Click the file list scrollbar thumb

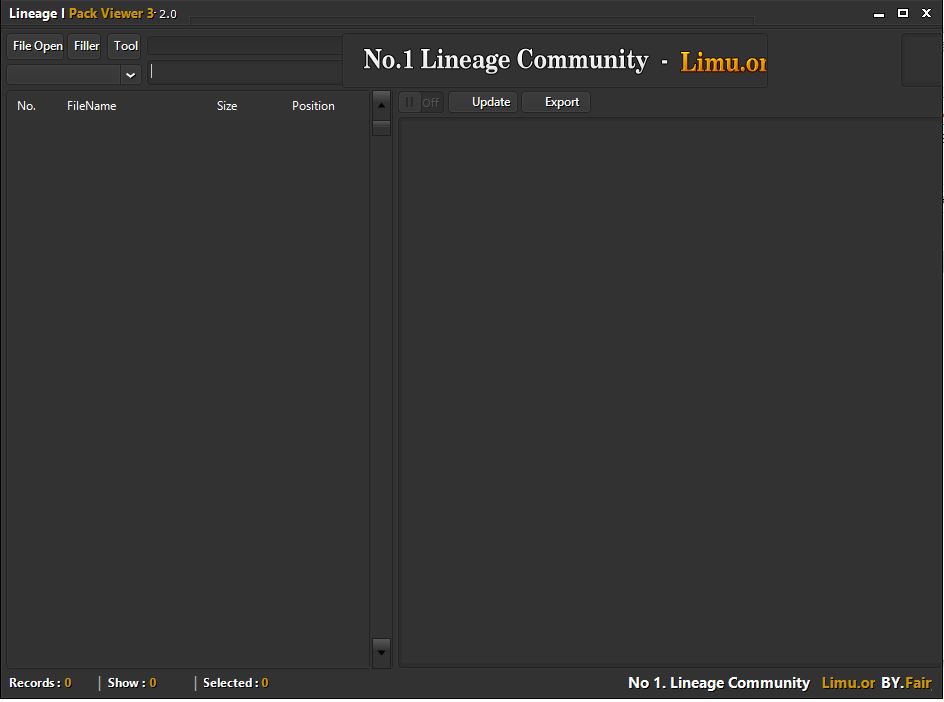click(381, 128)
